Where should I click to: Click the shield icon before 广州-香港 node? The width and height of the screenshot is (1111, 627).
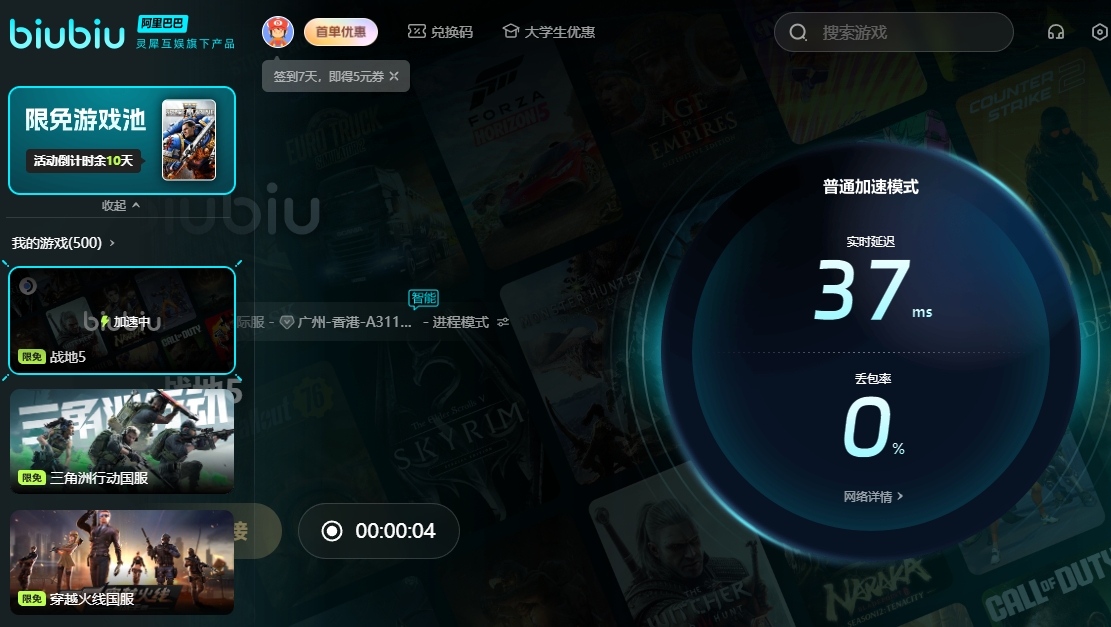[x=287, y=322]
